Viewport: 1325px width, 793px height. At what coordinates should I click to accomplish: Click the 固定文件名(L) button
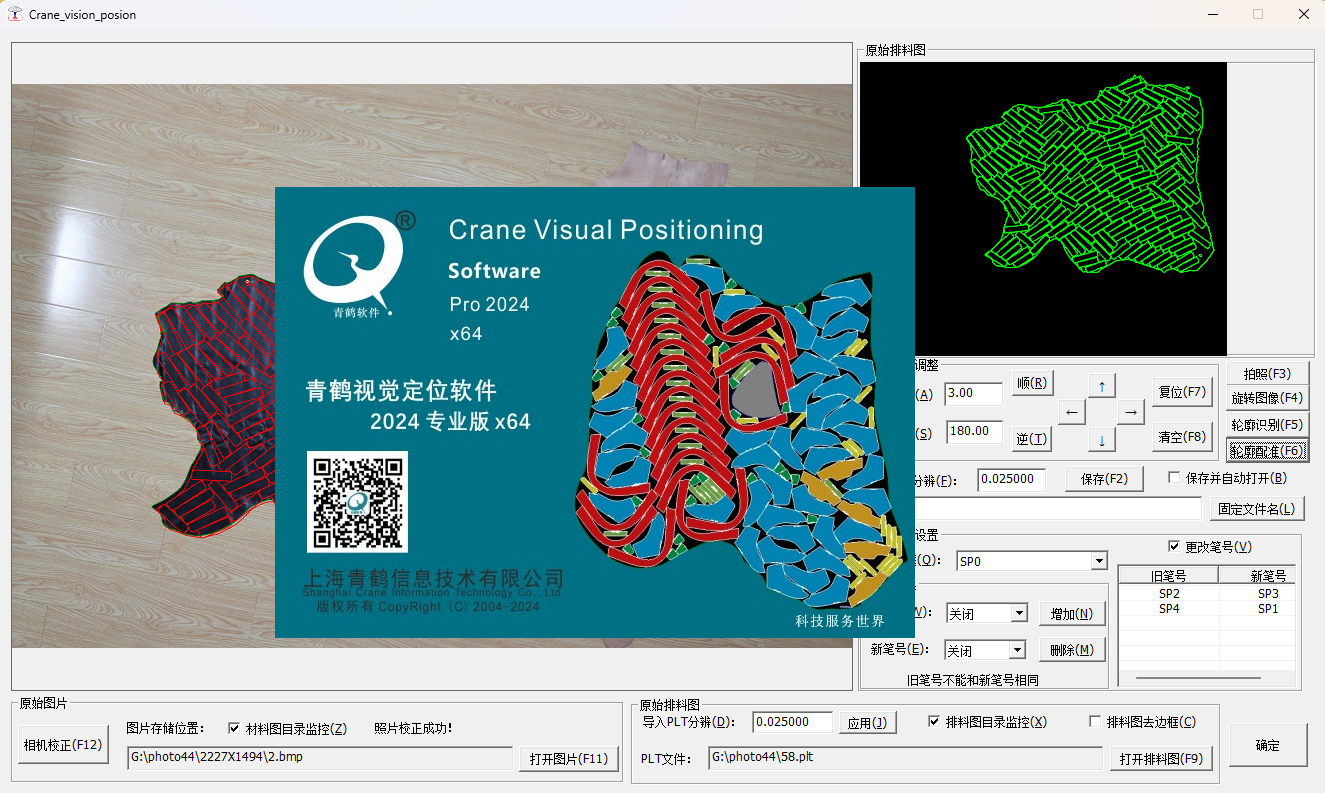[x=1257, y=509]
